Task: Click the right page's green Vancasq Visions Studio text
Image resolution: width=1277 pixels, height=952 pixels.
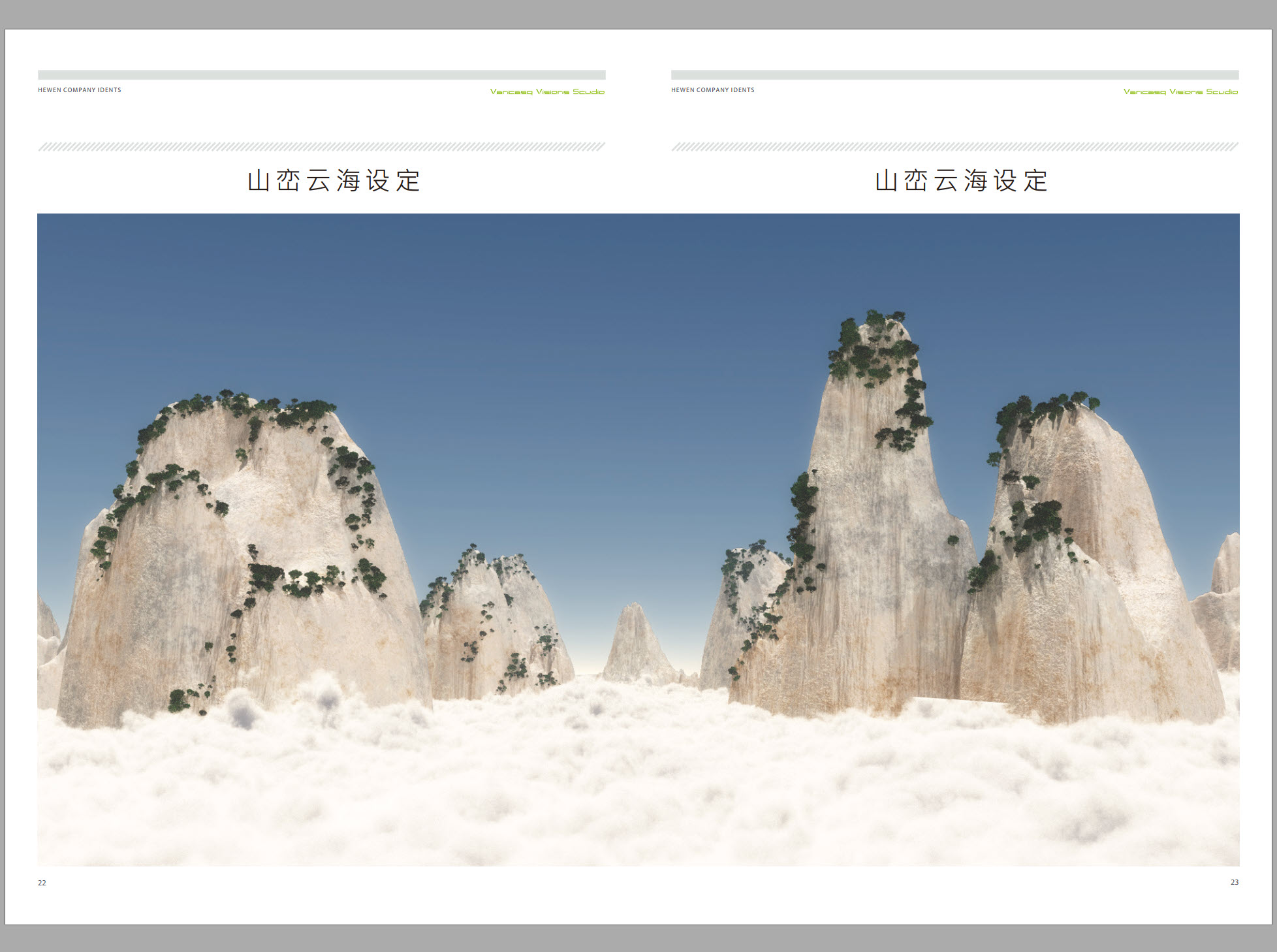Action: point(1180,92)
